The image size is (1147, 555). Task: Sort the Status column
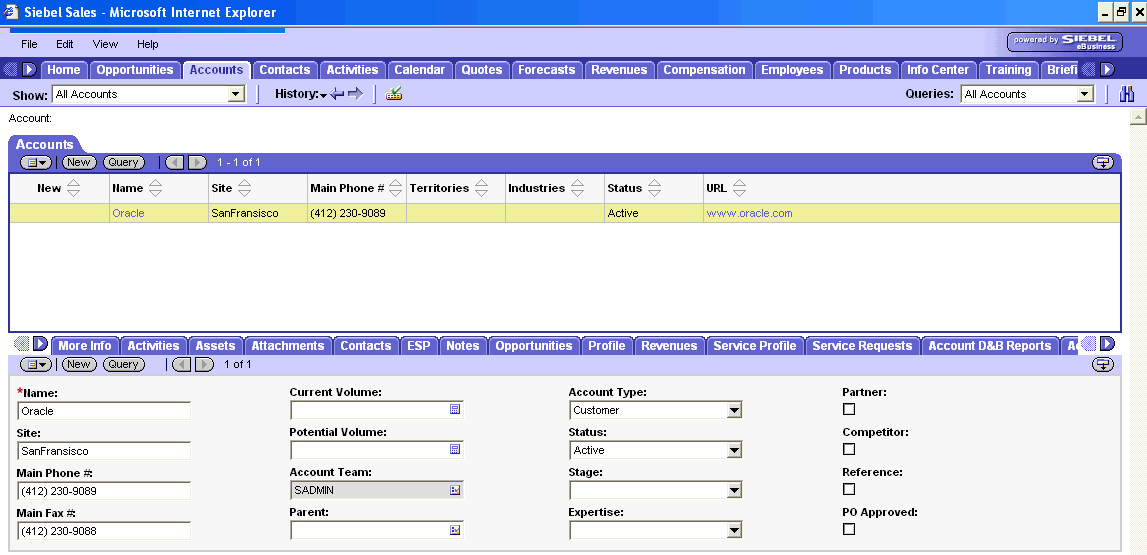coord(654,189)
